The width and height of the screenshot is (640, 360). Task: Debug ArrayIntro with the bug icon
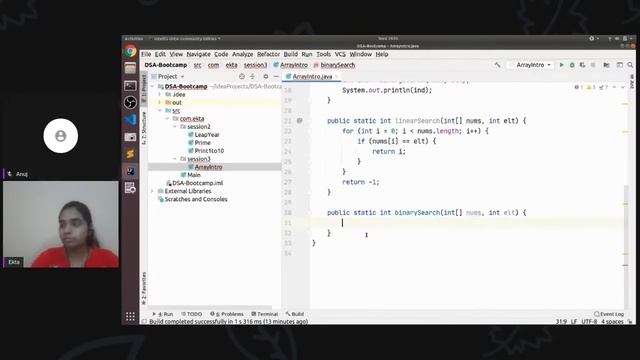click(572, 65)
